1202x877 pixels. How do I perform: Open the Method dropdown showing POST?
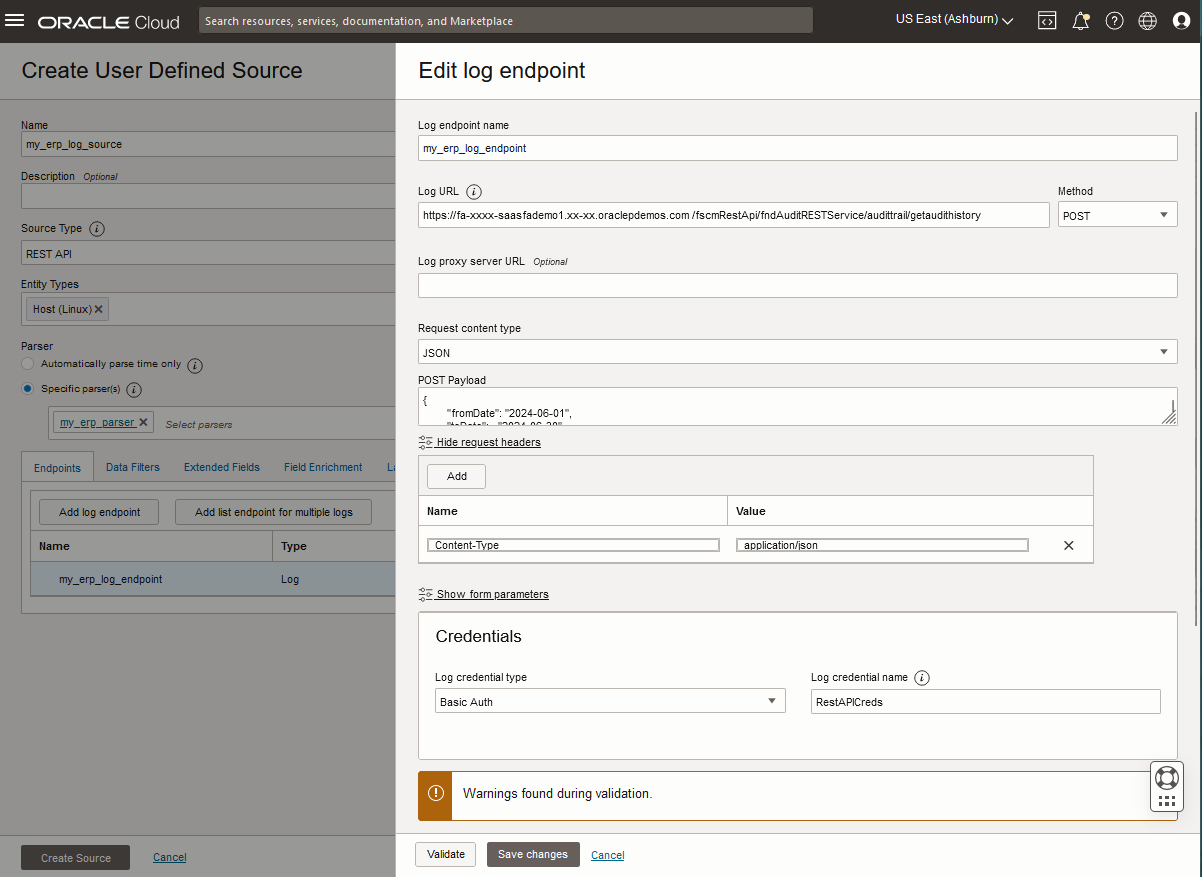click(x=1117, y=215)
